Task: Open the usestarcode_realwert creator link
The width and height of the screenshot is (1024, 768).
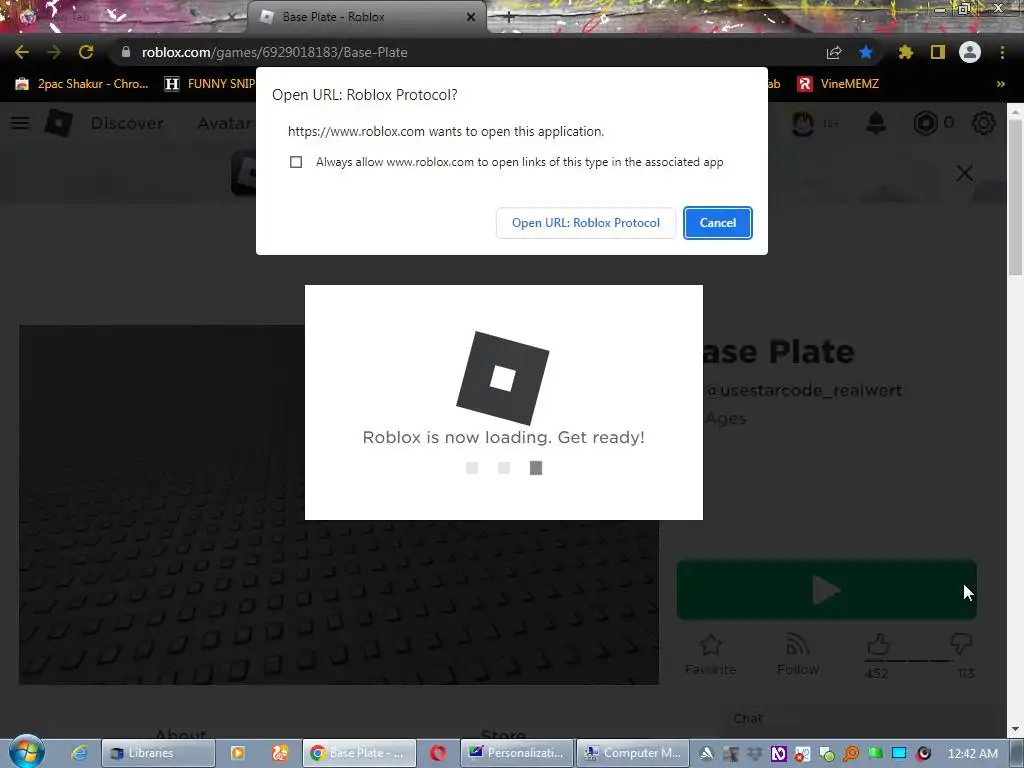Action: [x=805, y=390]
